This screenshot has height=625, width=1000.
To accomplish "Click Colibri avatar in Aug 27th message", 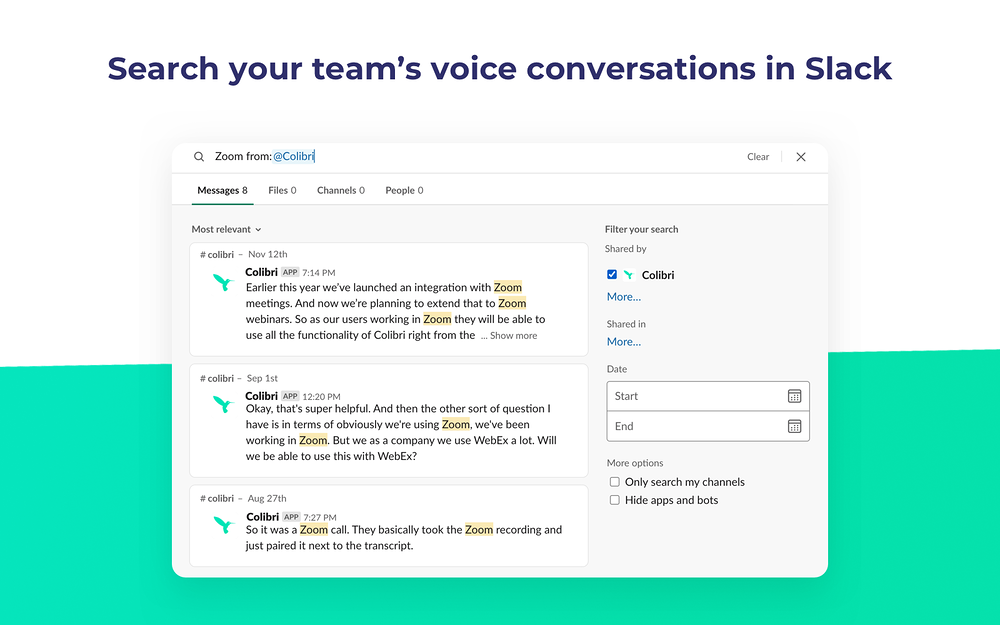I will (223, 524).
